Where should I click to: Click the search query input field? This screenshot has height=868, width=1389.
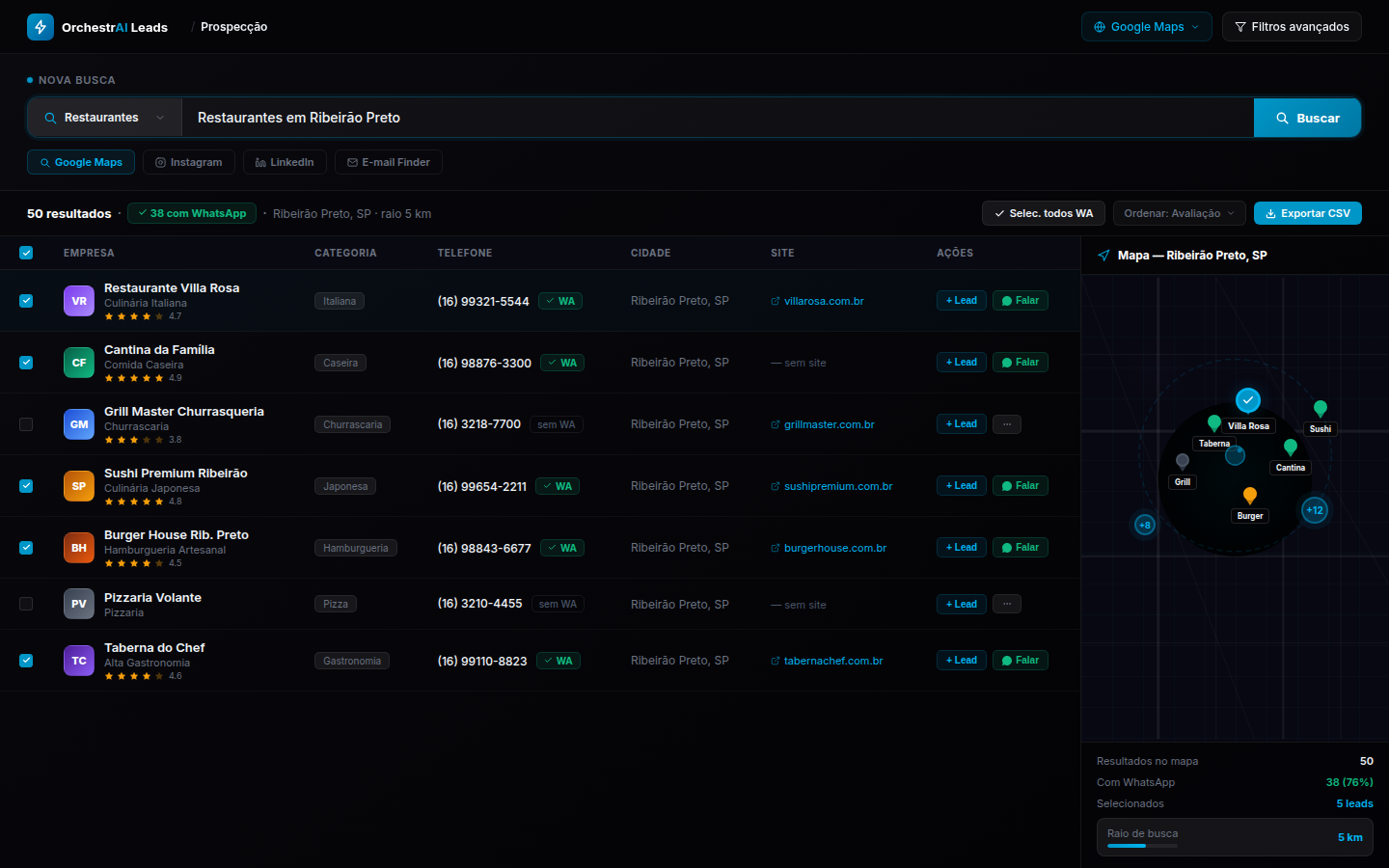coord(718,118)
